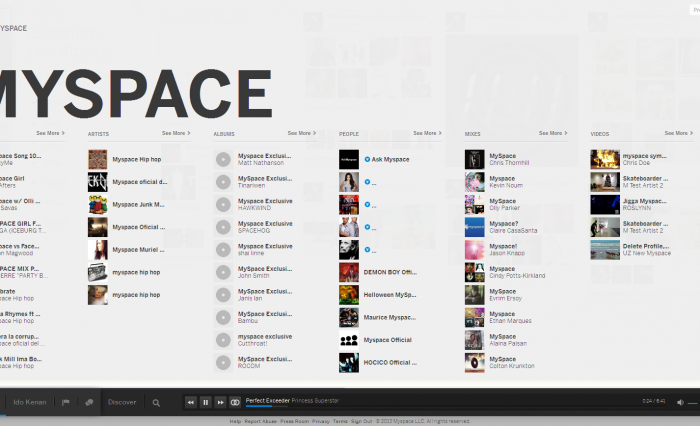
Task: Open mix by Colton Krunkton
Action: (x=475, y=362)
